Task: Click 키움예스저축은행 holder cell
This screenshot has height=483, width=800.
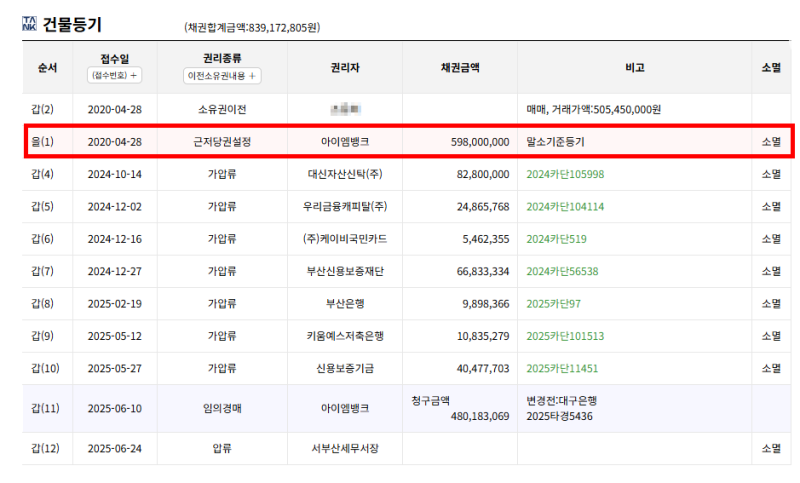Action: [345, 336]
